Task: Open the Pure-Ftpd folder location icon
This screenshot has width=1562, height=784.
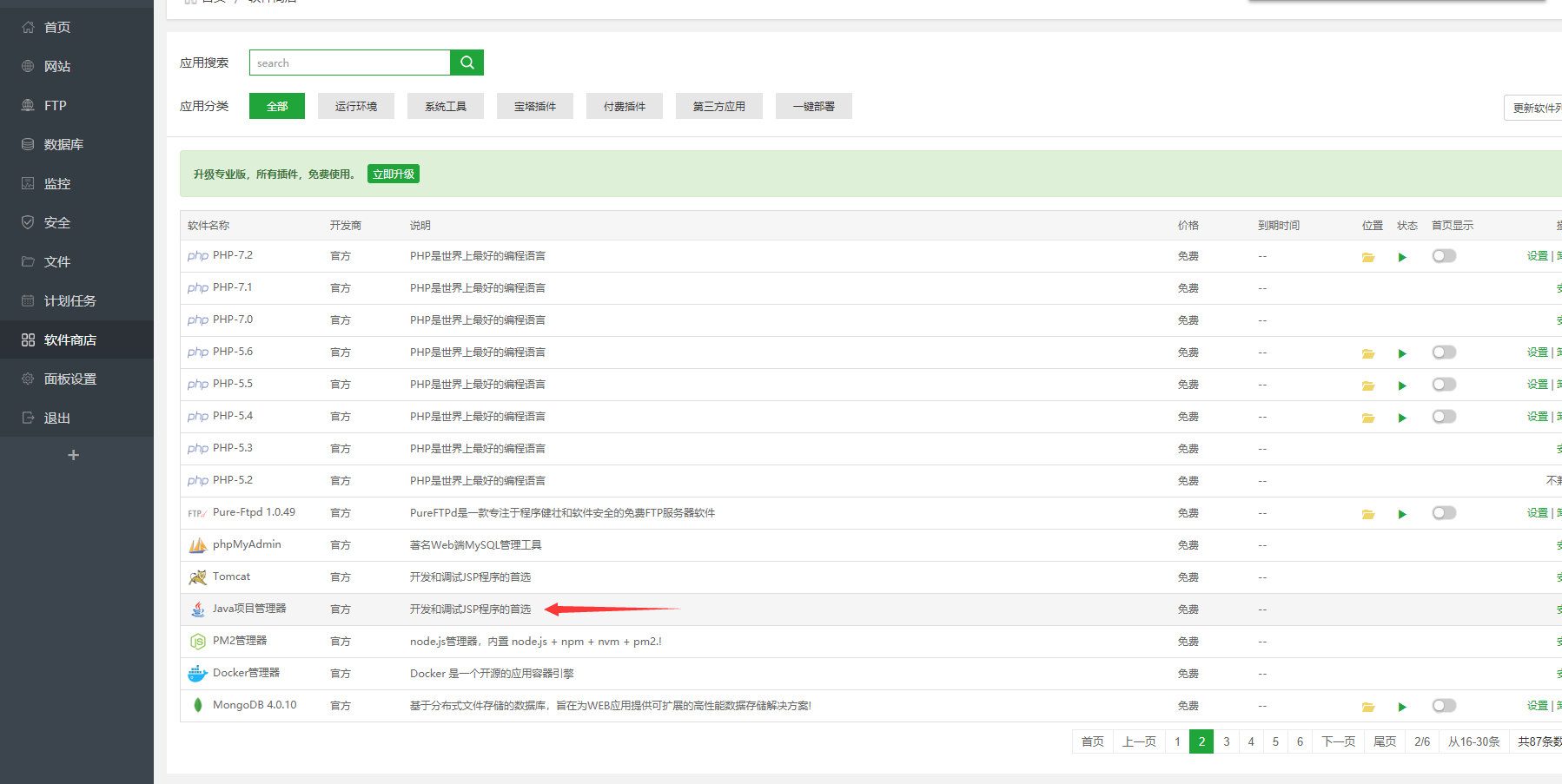Action: coord(1368,514)
